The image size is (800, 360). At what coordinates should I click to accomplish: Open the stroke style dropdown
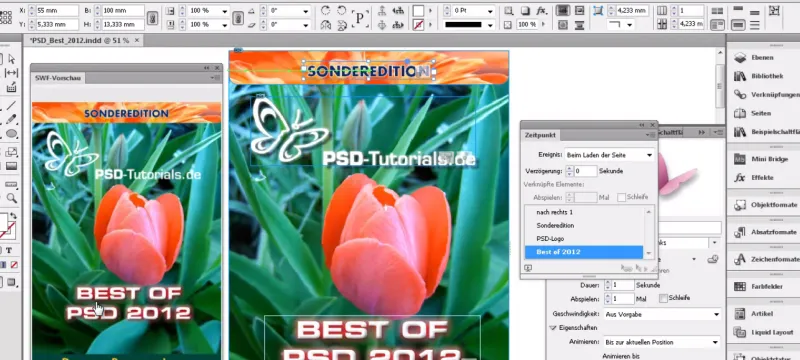[490, 24]
